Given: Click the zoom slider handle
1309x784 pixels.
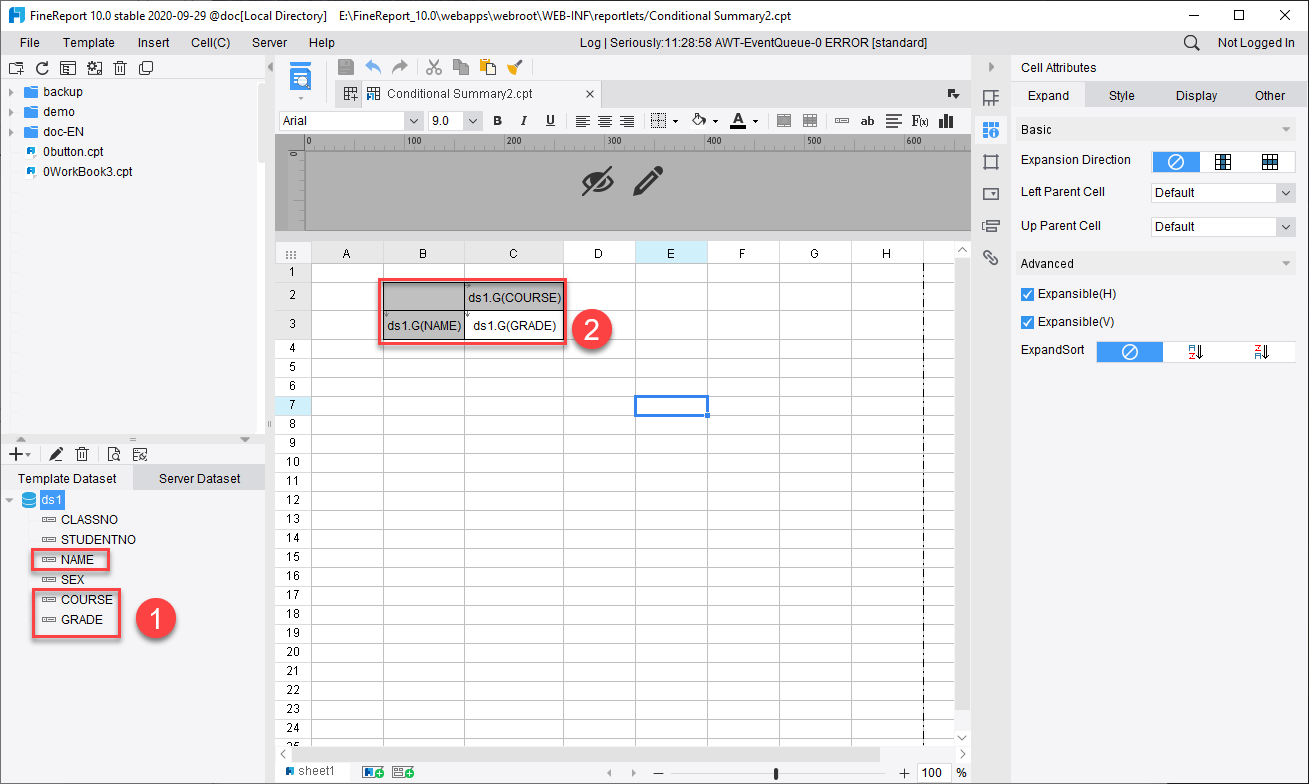Looking at the screenshot, I should (776, 773).
